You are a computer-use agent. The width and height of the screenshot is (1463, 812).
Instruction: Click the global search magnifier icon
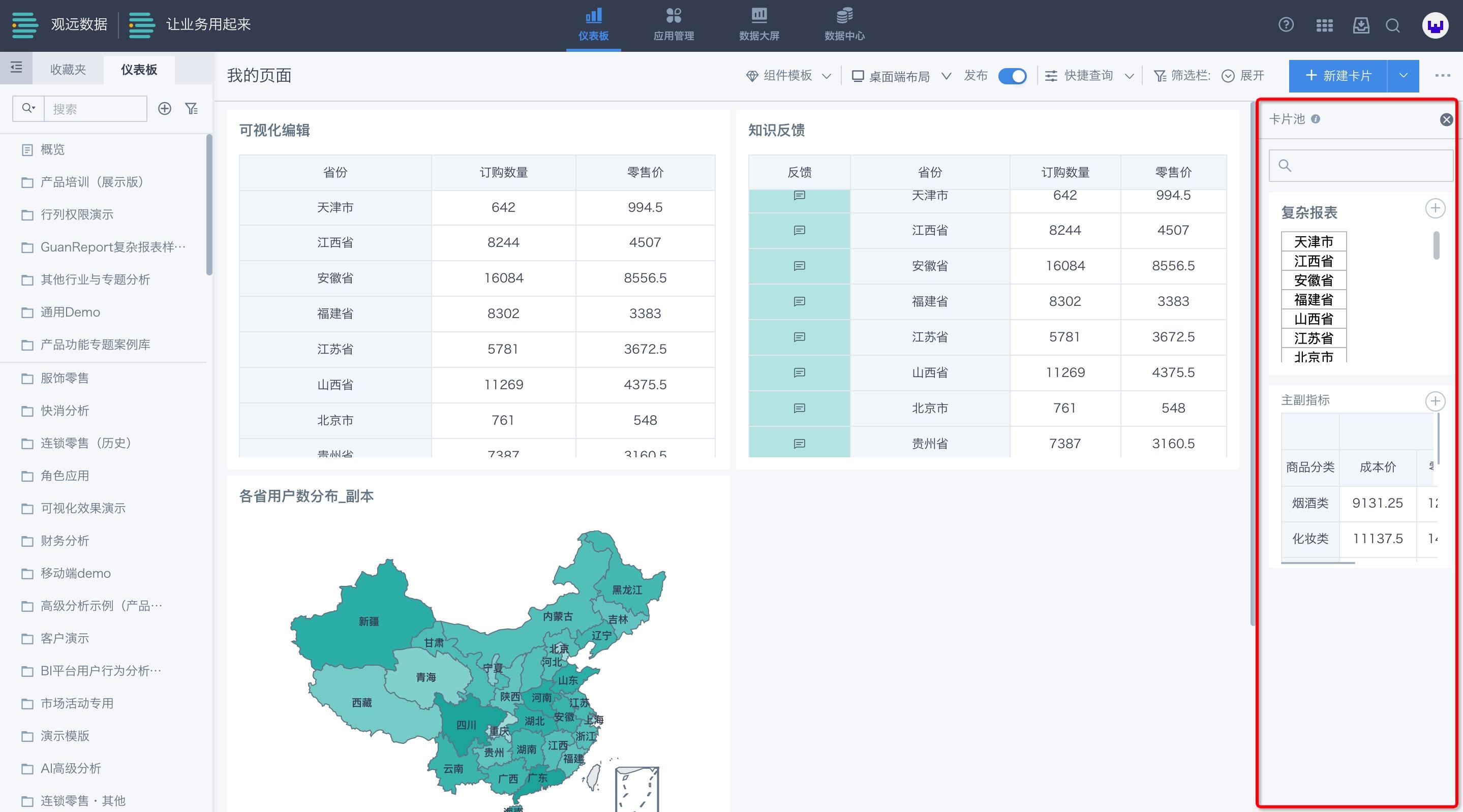[1392, 25]
